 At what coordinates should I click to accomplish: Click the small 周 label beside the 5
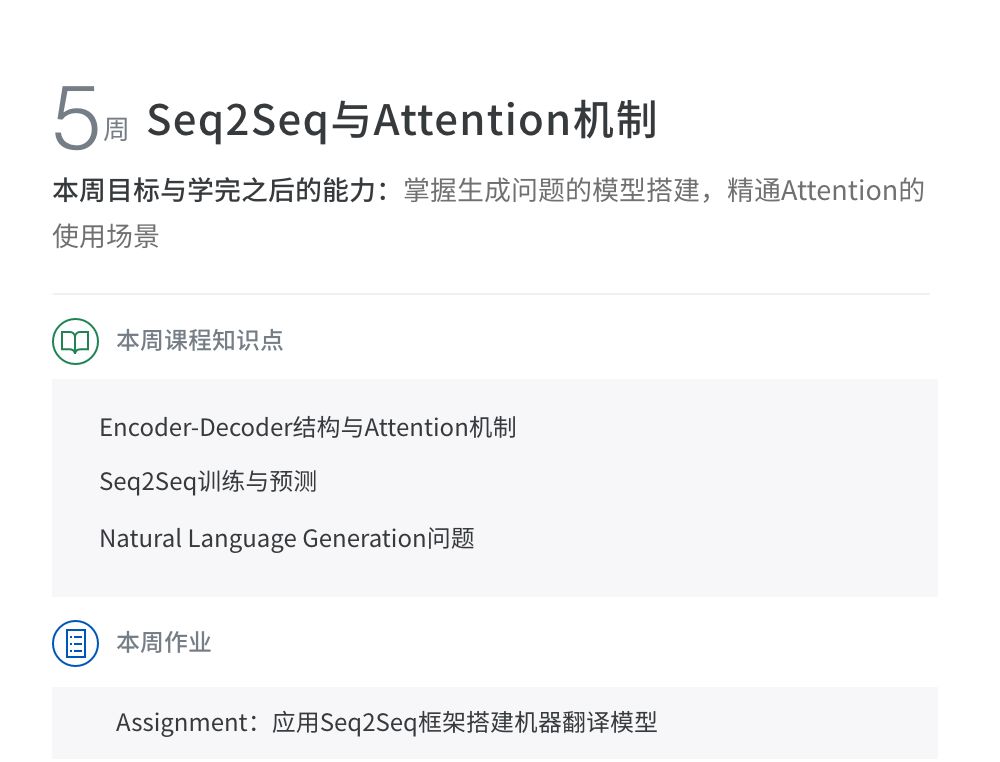coord(116,130)
